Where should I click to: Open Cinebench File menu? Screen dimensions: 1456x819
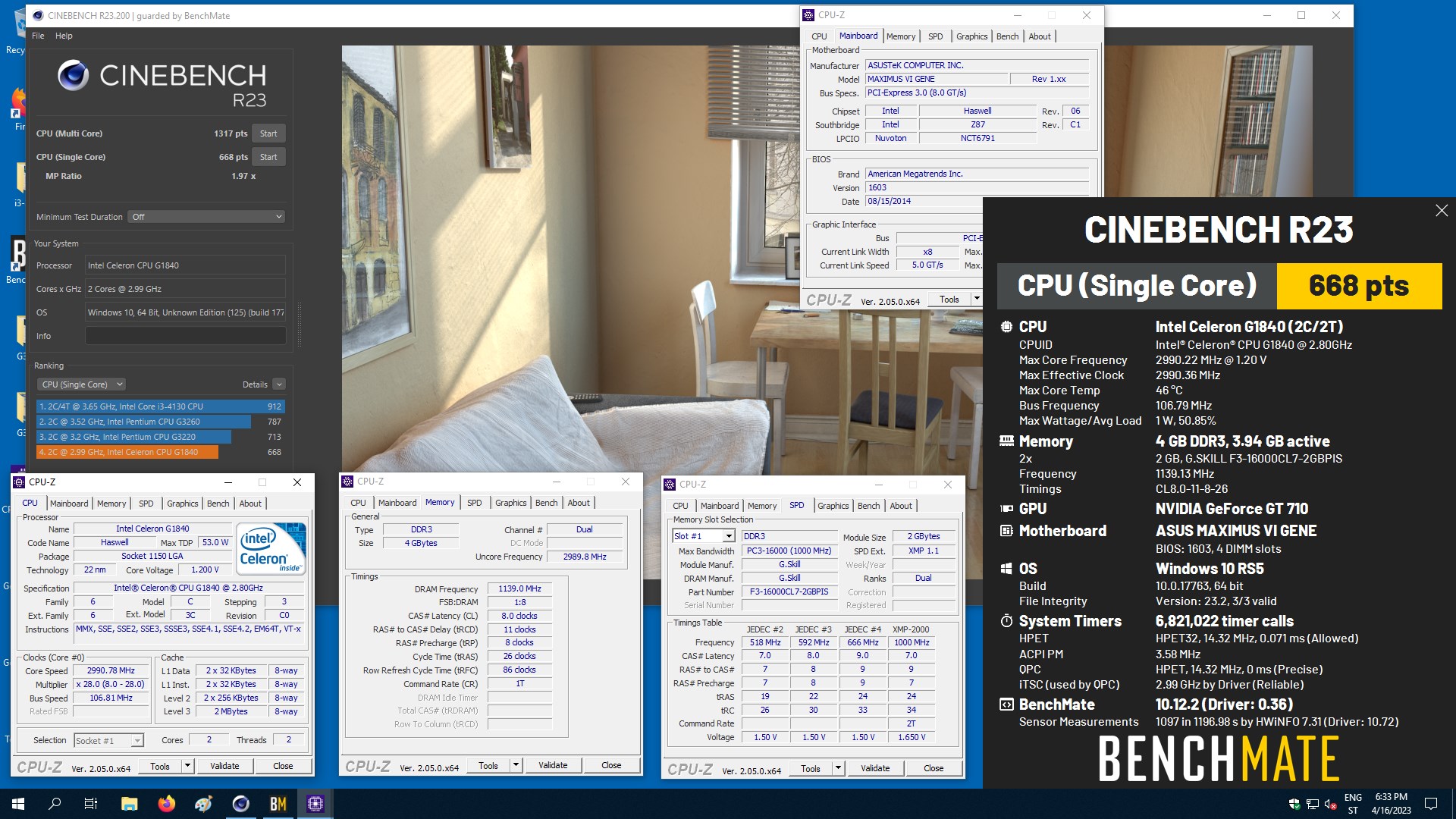coord(38,36)
